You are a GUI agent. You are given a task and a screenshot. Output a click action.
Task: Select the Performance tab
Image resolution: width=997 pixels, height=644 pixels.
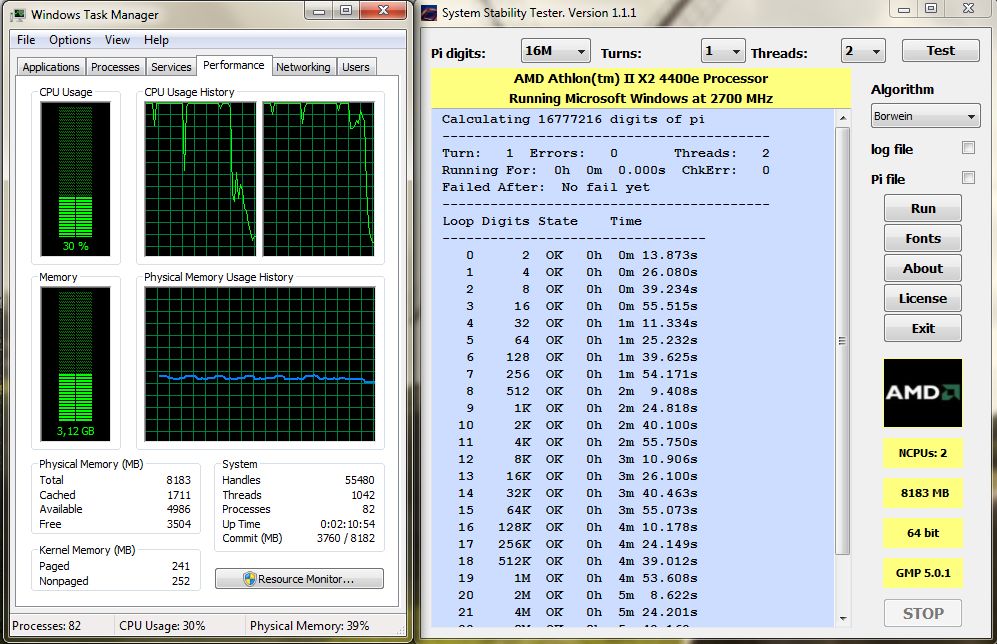click(x=234, y=65)
